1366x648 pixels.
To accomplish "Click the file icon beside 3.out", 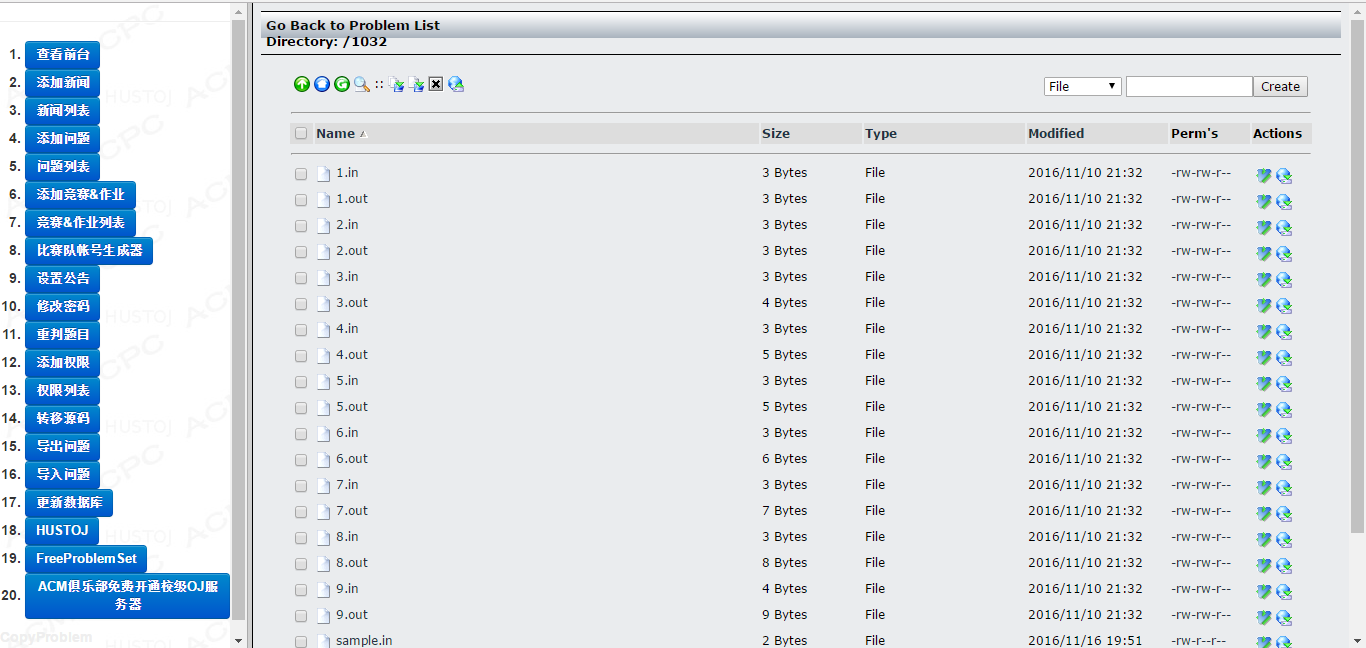I will coord(323,303).
